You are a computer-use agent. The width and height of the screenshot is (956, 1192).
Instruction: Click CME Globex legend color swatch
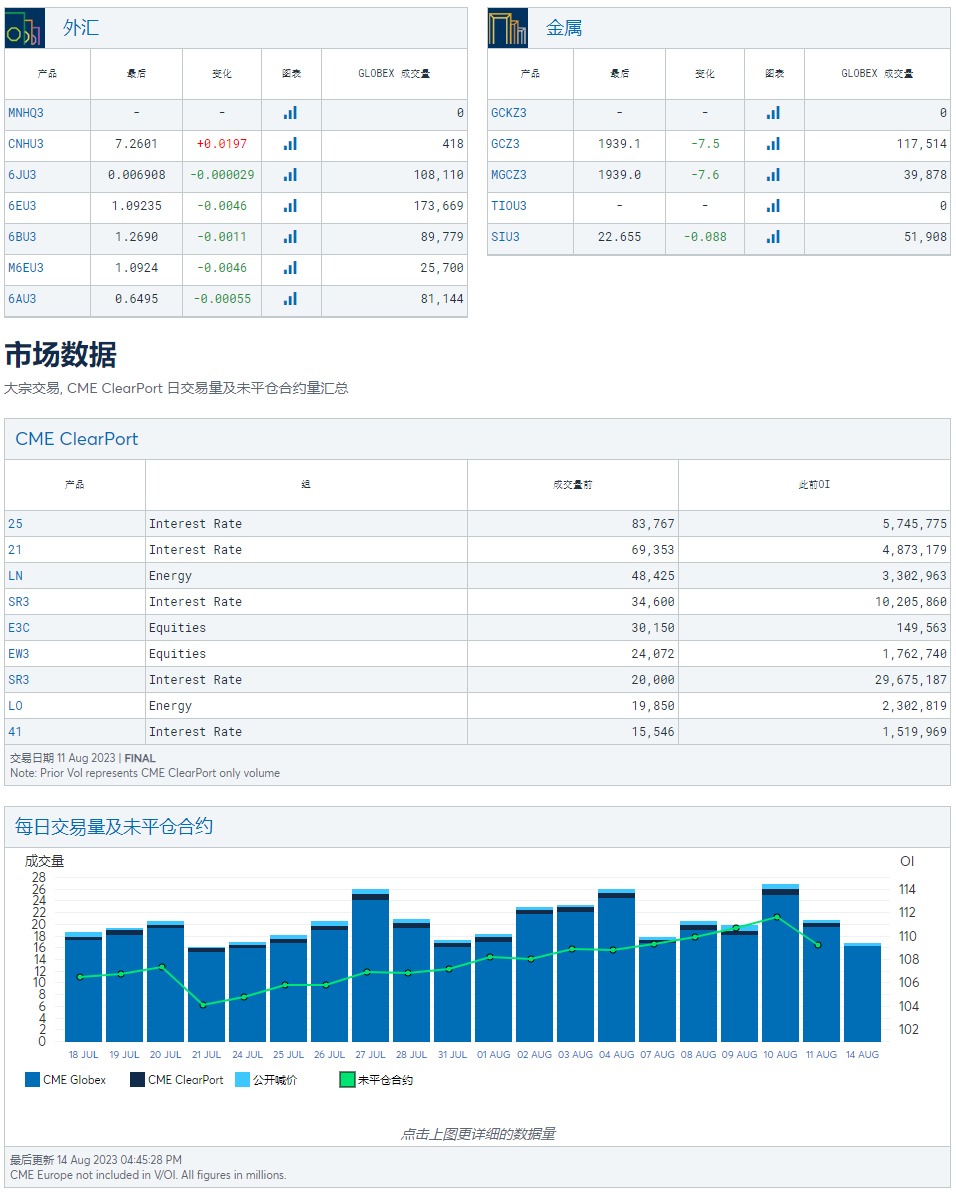32,1079
